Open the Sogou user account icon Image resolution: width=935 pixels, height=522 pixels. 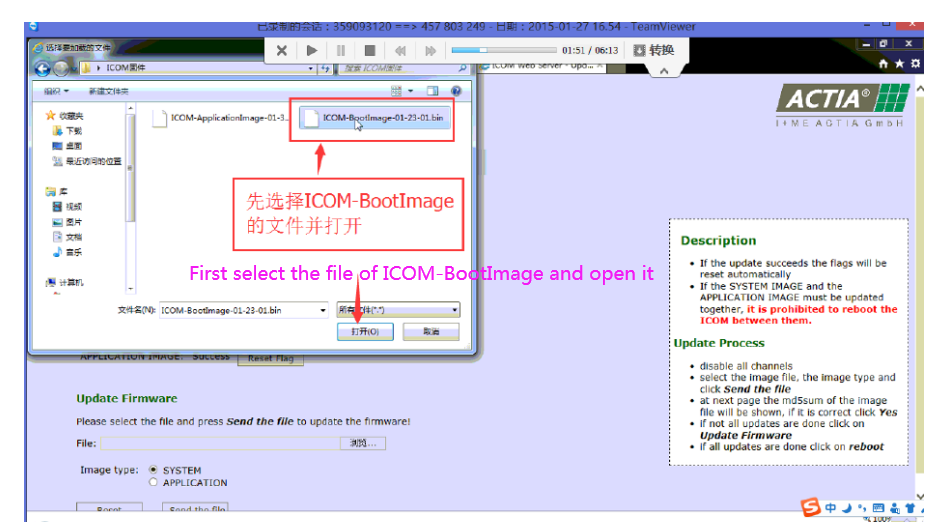894,508
